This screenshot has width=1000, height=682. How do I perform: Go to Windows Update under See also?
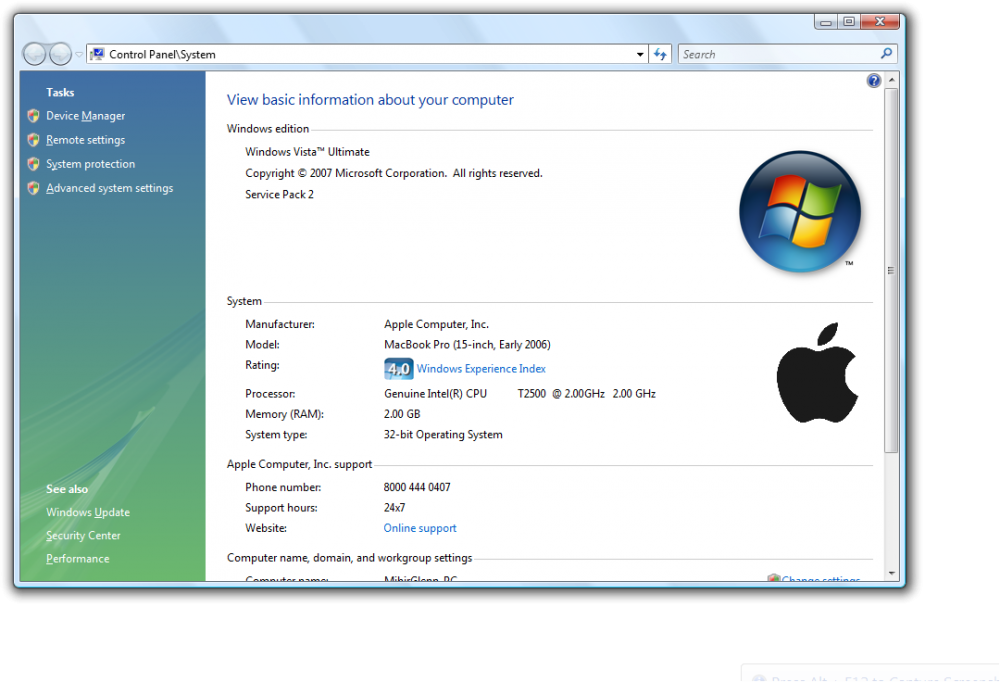[88, 512]
